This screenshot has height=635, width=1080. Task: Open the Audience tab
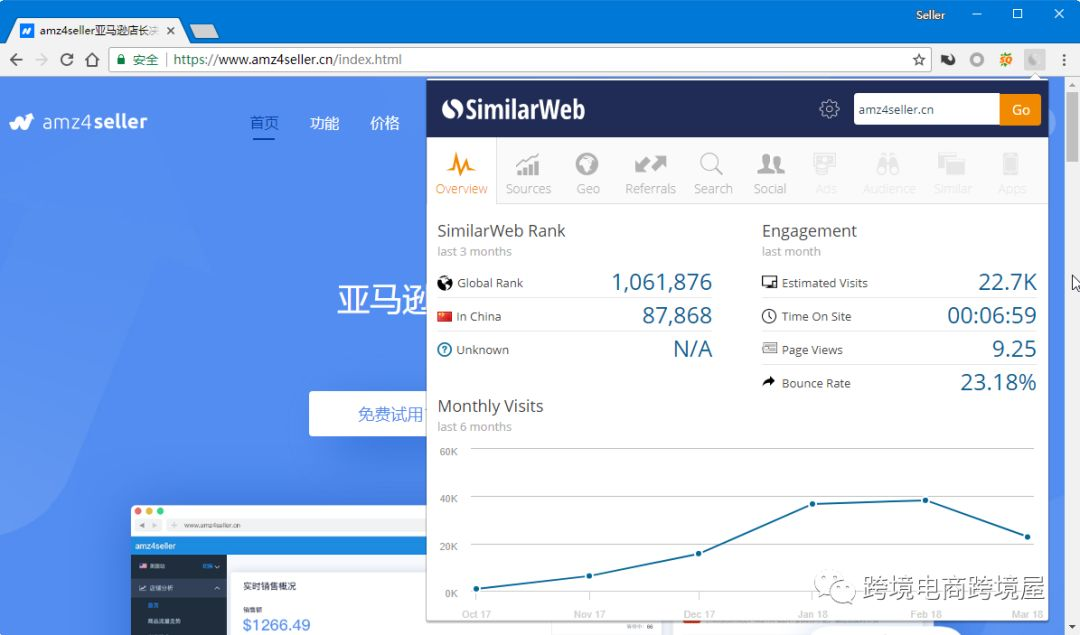pyautogui.click(x=889, y=173)
